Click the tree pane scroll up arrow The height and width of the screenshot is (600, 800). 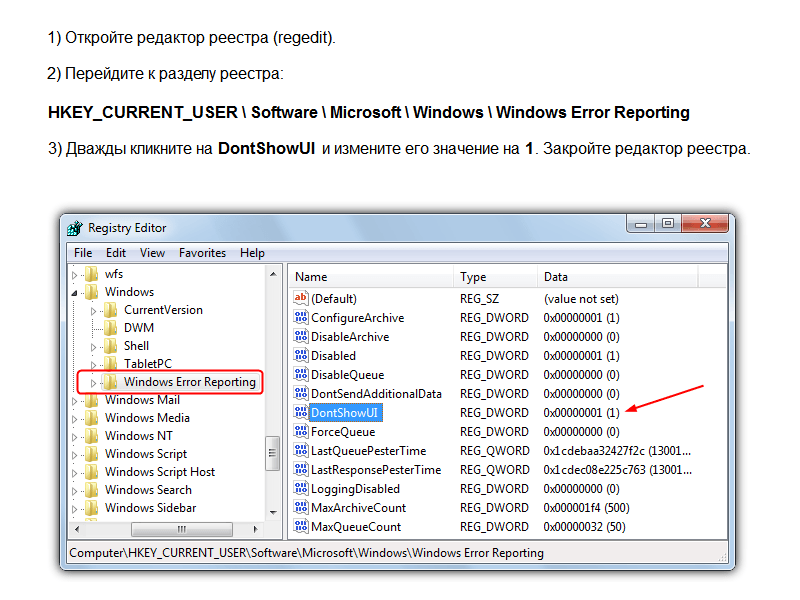tap(273, 274)
